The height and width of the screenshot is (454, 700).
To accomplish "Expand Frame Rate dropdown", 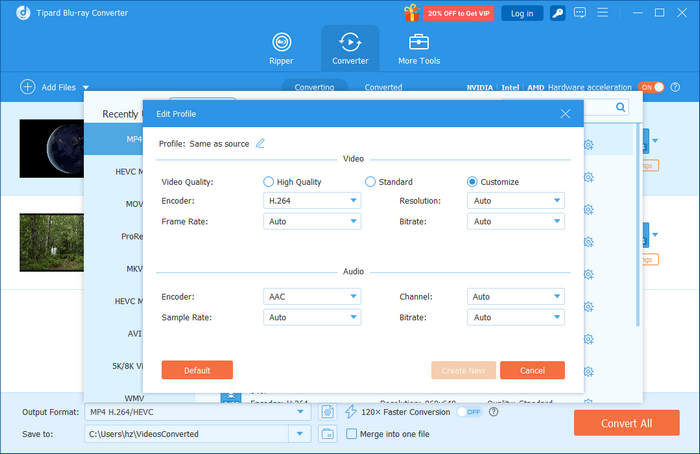I will 312,221.
